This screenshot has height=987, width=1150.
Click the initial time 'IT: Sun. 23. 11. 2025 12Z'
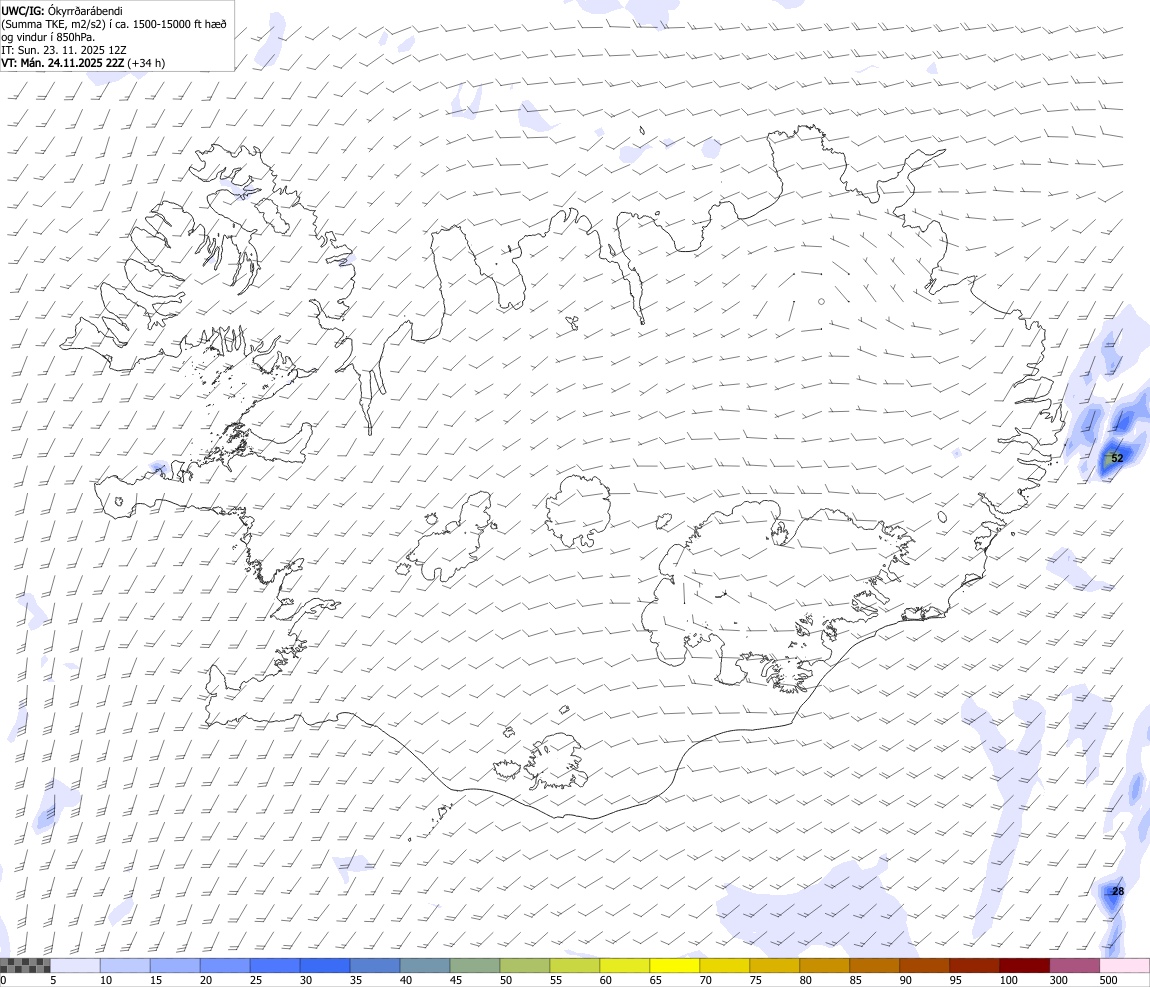(64, 50)
